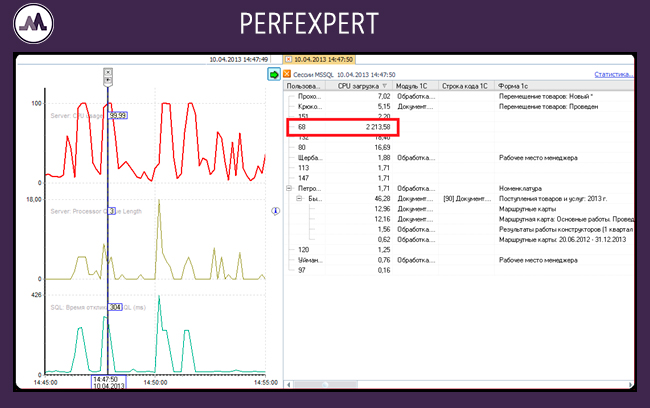Viewport: 650px width, 408px height.
Task: Sort by the Пользова... column header
Action: pyautogui.click(x=305, y=86)
